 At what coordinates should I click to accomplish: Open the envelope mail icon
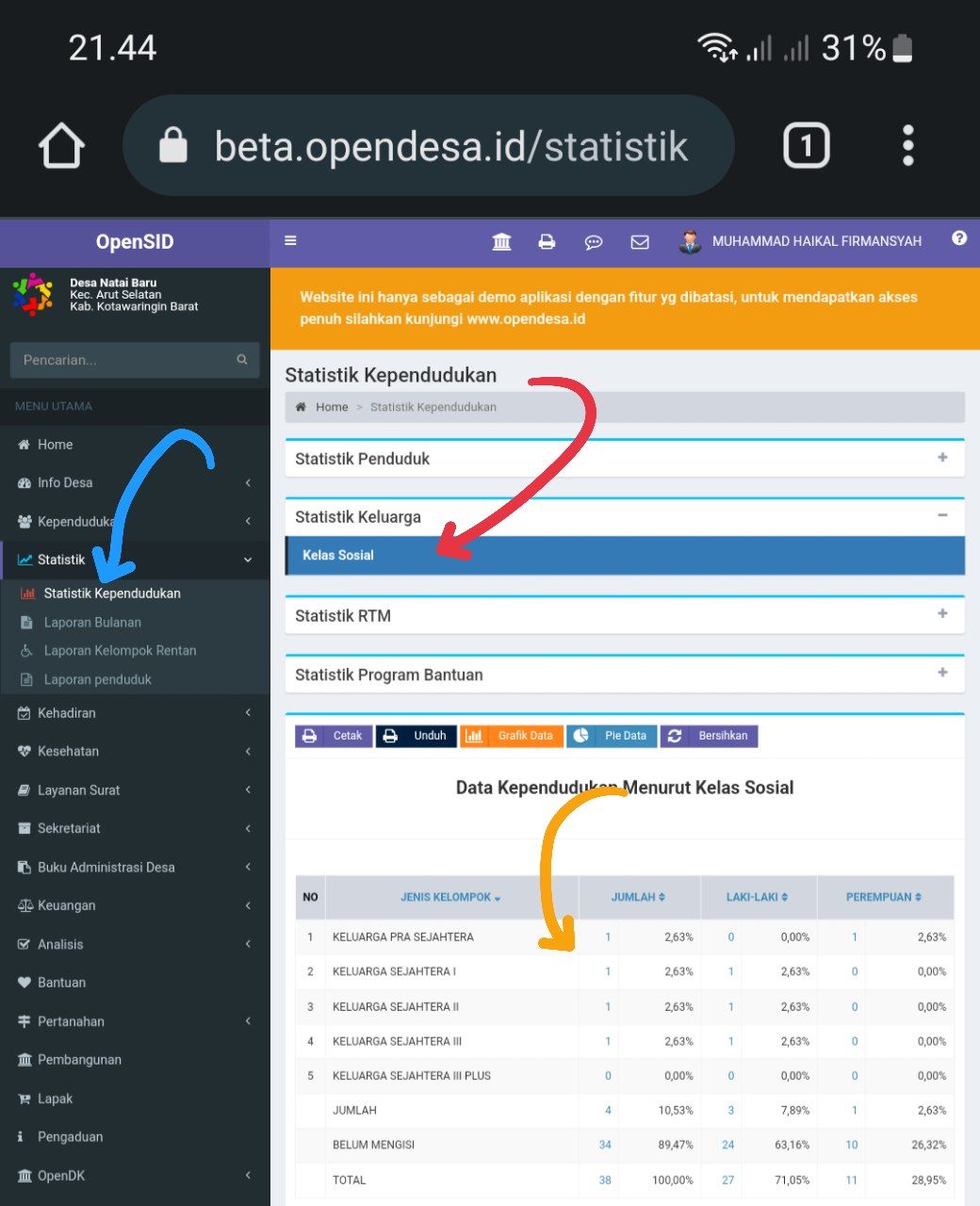[x=640, y=241]
